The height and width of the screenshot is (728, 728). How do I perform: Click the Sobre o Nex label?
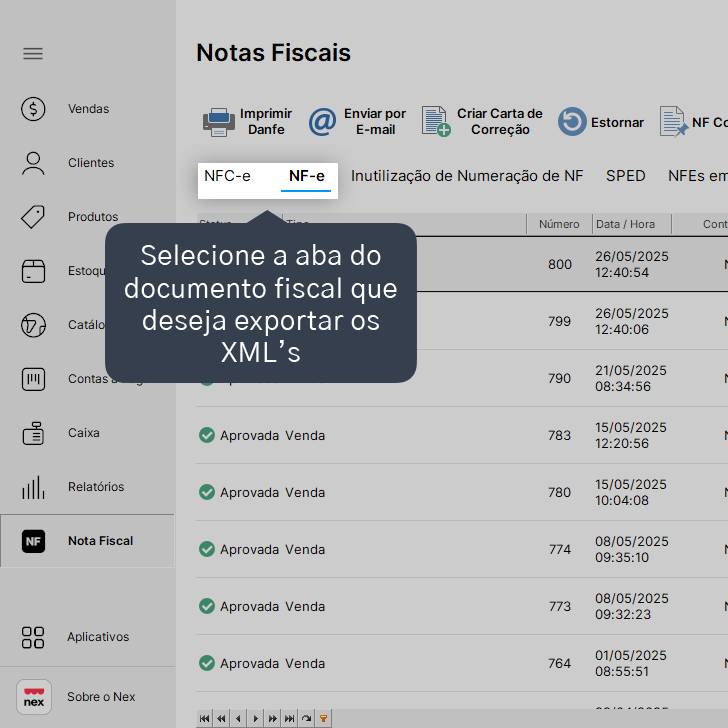(x=101, y=697)
